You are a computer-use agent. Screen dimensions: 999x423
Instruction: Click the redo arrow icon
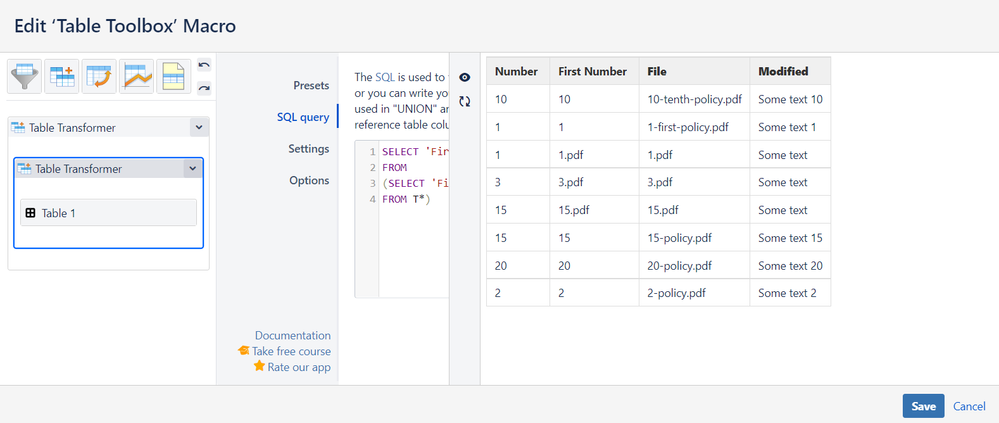click(x=204, y=88)
